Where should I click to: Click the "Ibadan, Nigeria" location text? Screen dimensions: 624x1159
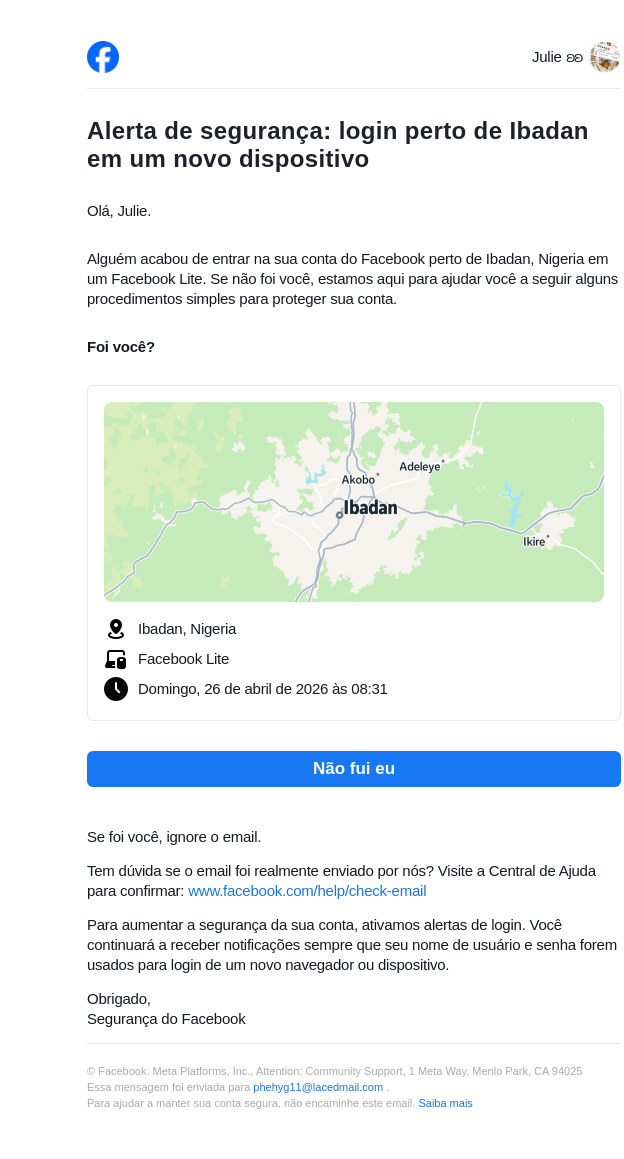coord(187,629)
